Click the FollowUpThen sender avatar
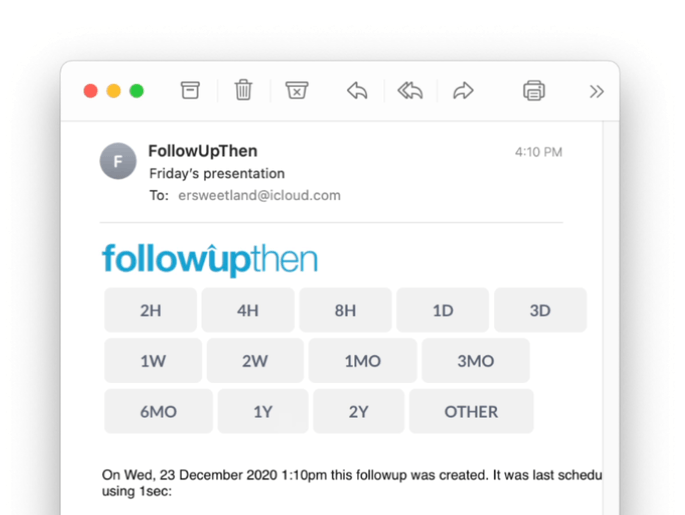The height and width of the screenshot is (515, 685). point(118,161)
